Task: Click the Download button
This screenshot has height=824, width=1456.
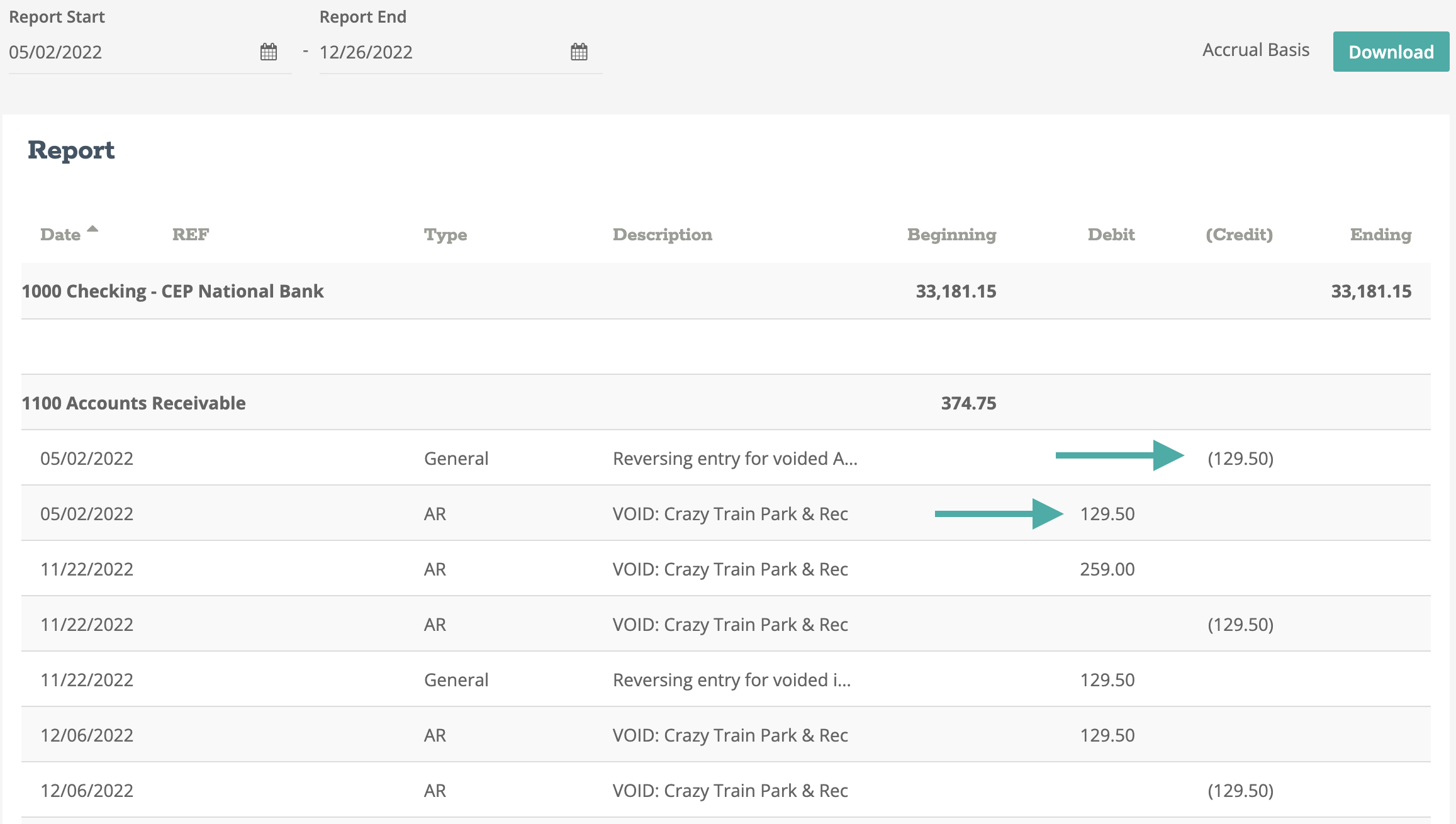Action: click(1390, 52)
